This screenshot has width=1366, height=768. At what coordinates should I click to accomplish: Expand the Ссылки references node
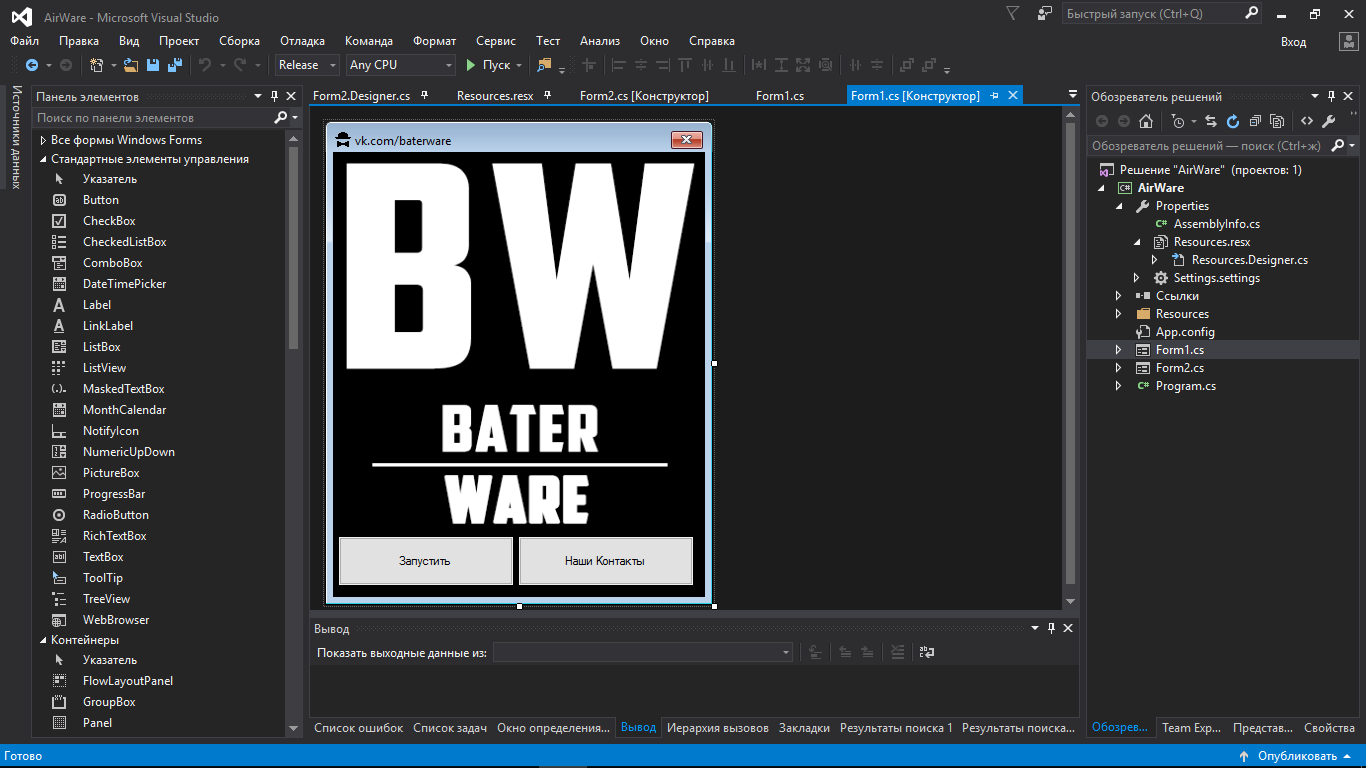1119,296
